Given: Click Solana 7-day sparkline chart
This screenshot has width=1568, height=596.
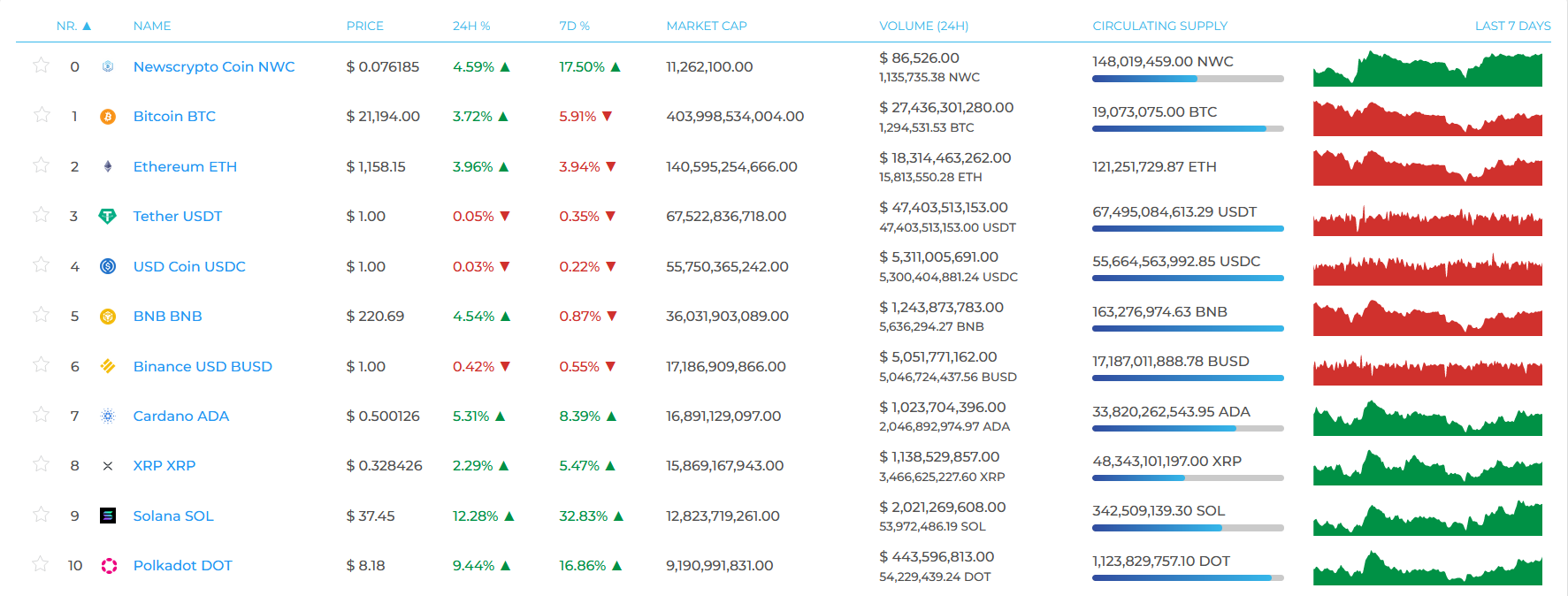Looking at the screenshot, I should tap(1427, 517).
